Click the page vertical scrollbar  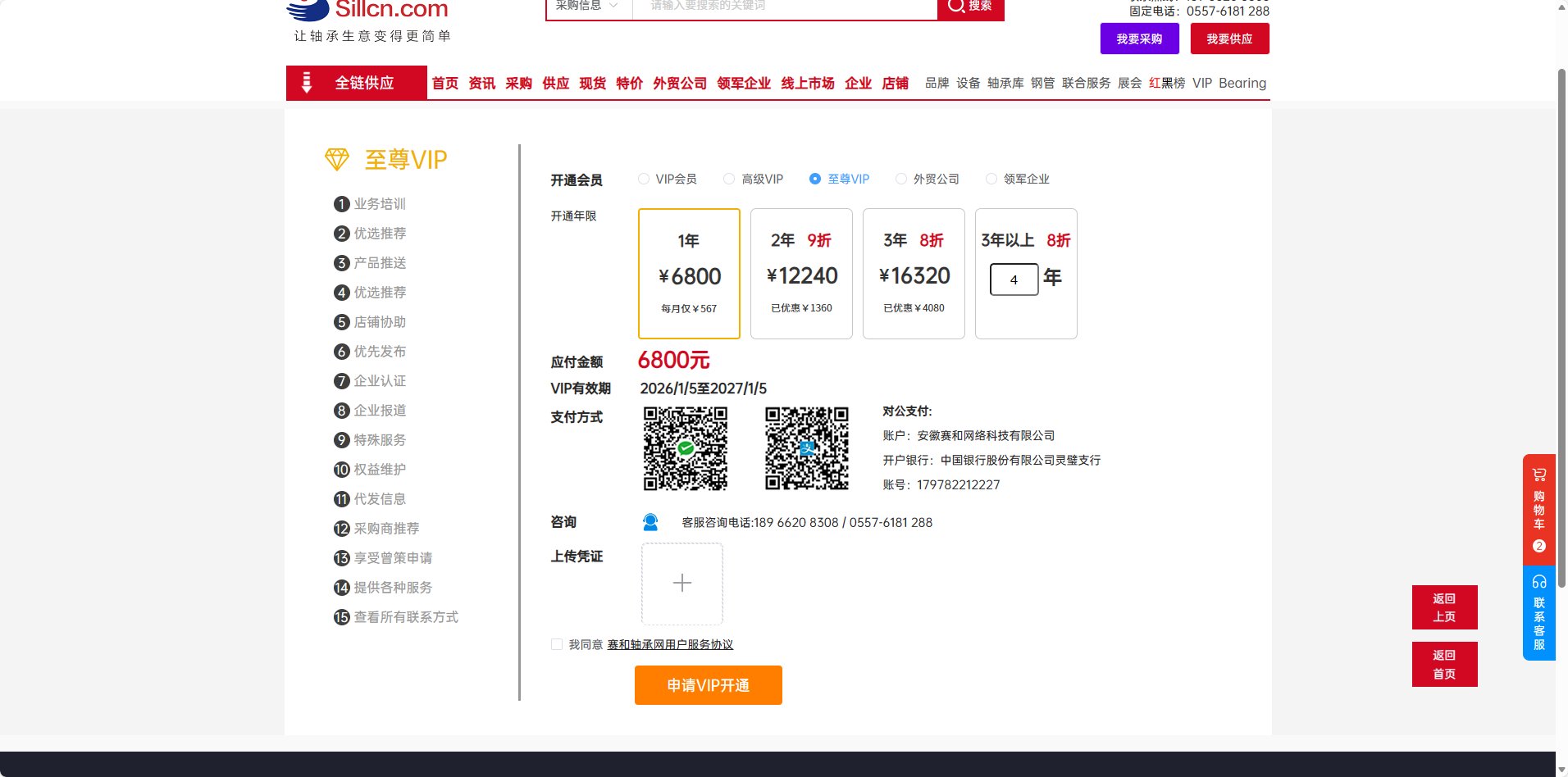pos(1561,328)
